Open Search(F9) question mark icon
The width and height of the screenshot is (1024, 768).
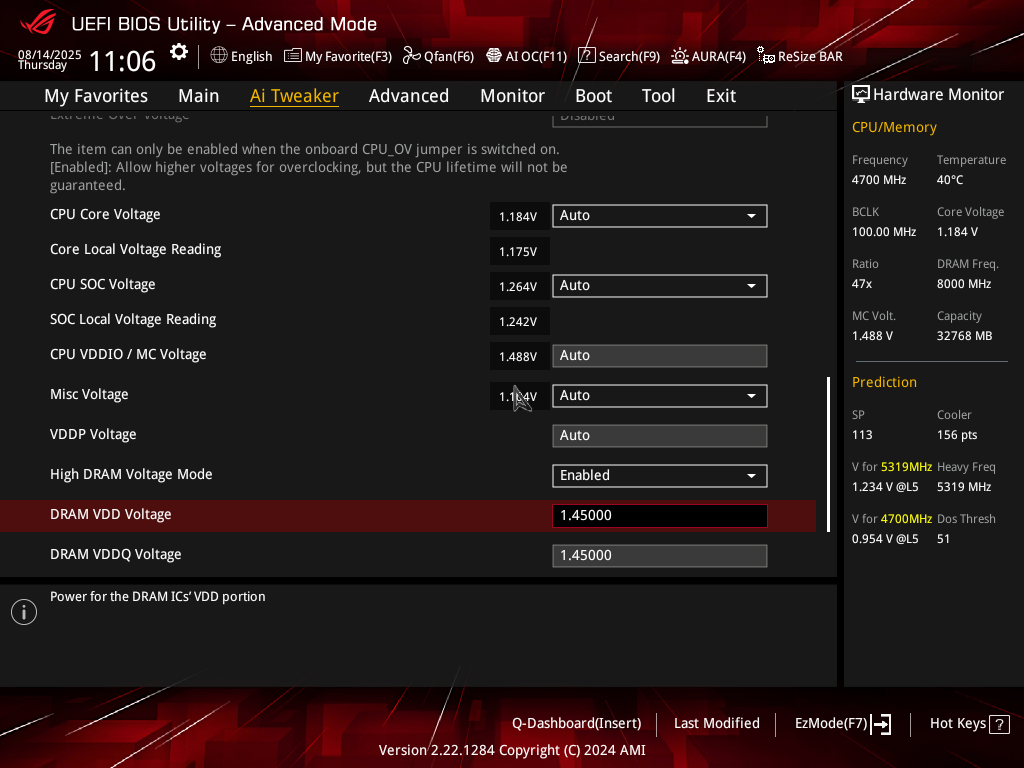(x=587, y=56)
